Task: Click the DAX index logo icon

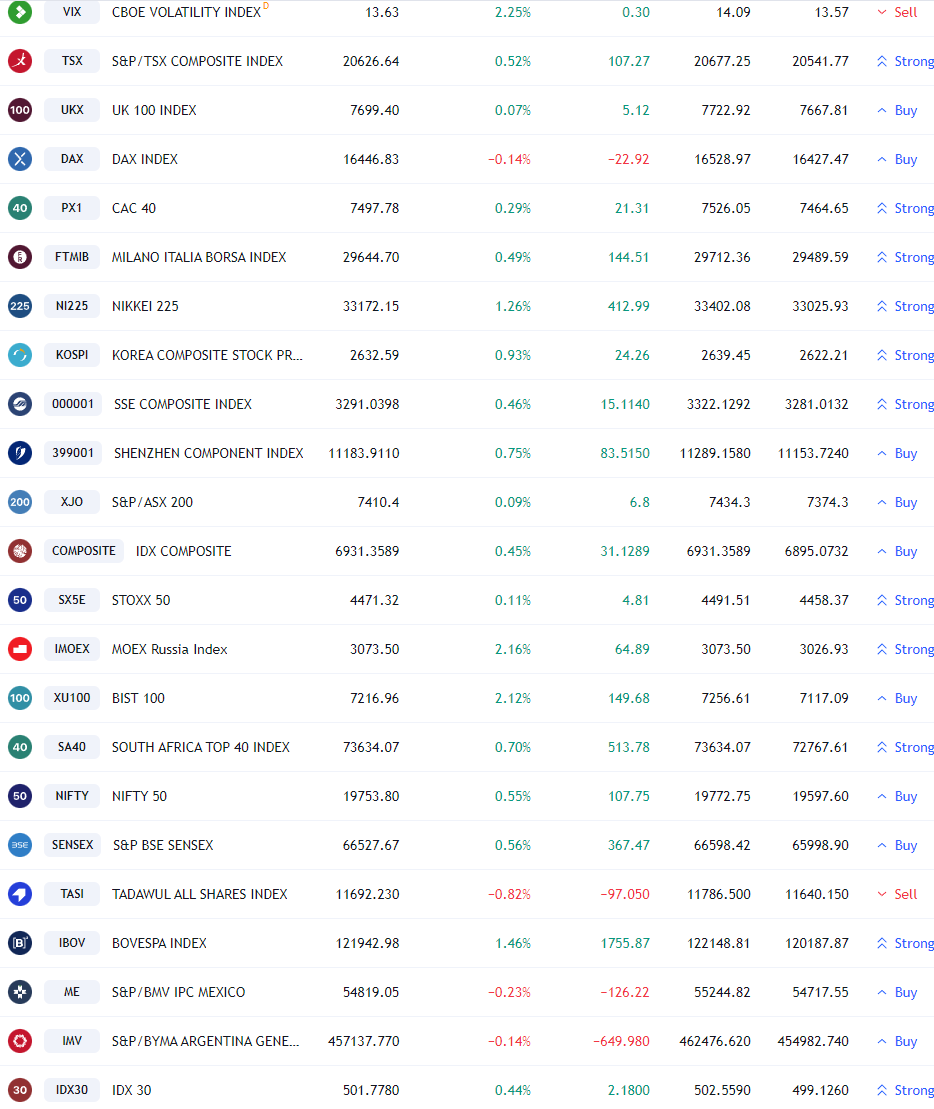Action: point(20,159)
